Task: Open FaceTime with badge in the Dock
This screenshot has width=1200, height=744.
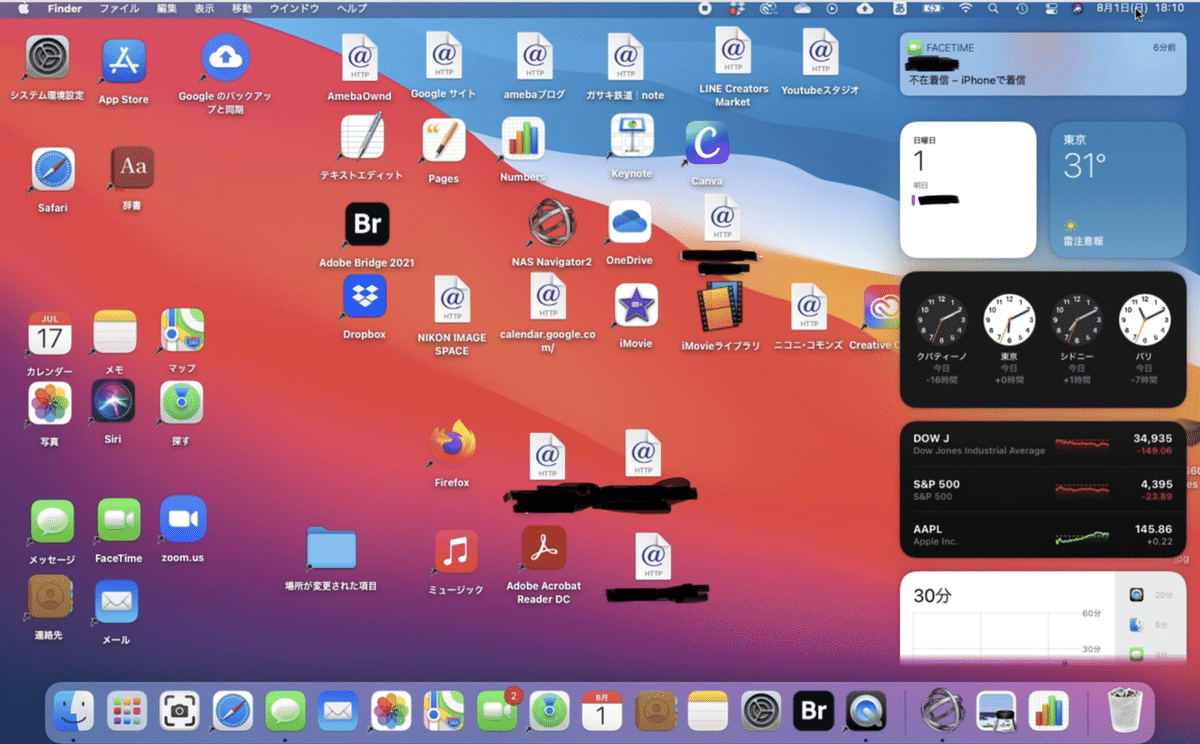Action: click(x=497, y=709)
